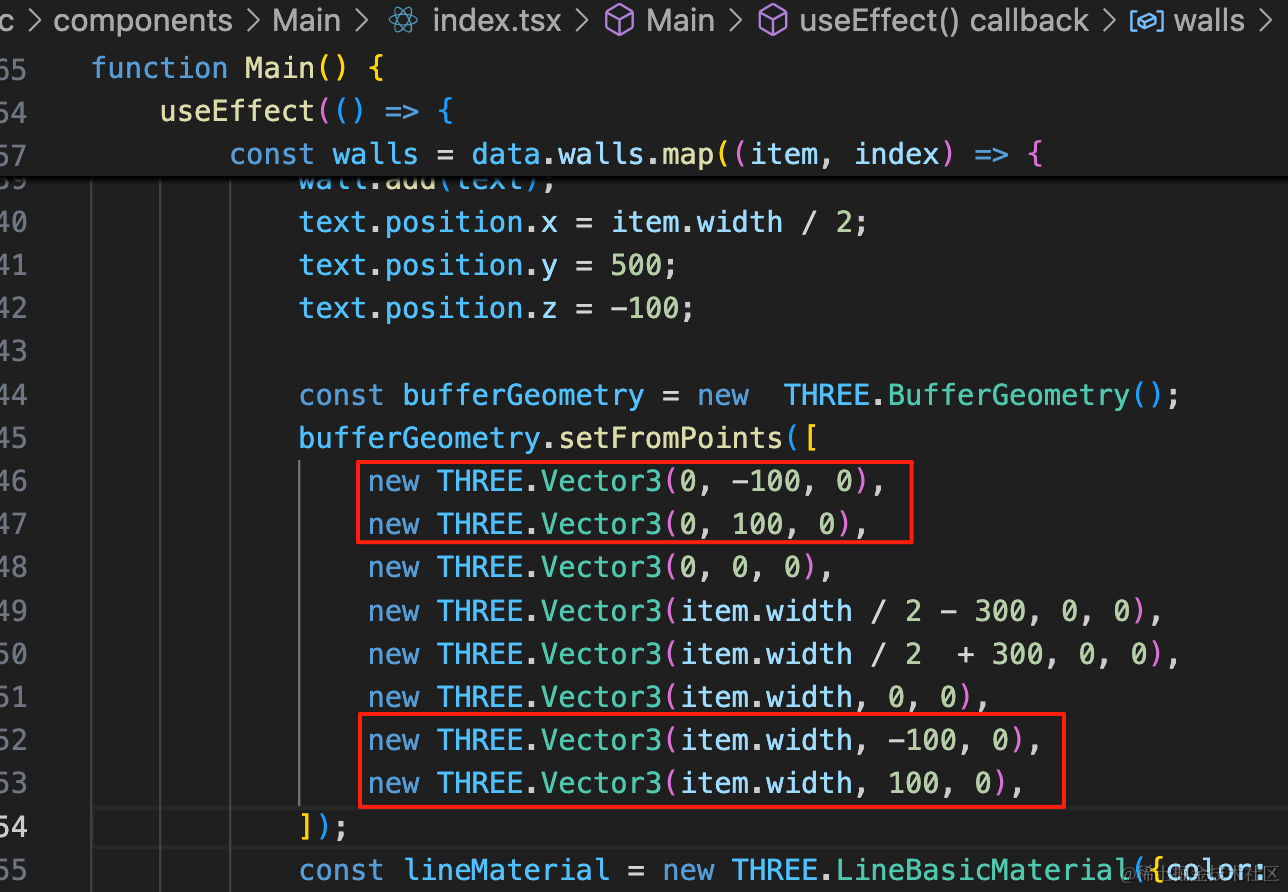Screen dimensions: 1288x892
Task: Jump to sticky line 'useEffect(() => {'
Action: (x=307, y=111)
